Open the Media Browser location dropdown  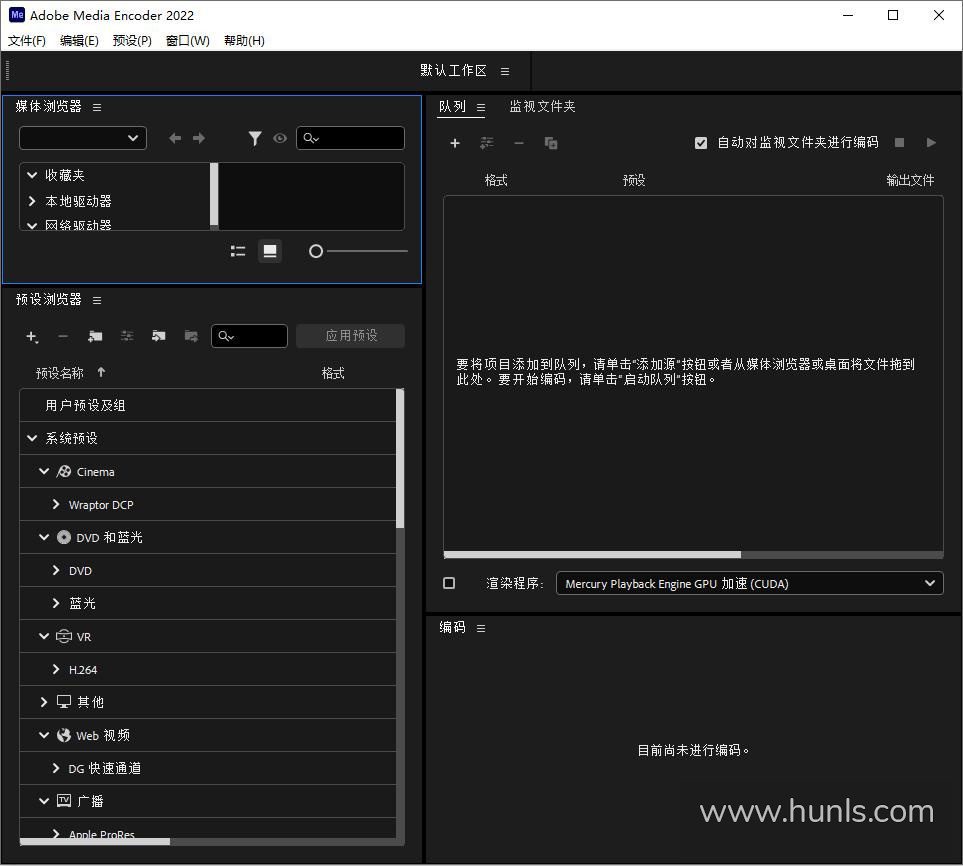click(x=83, y=138)
